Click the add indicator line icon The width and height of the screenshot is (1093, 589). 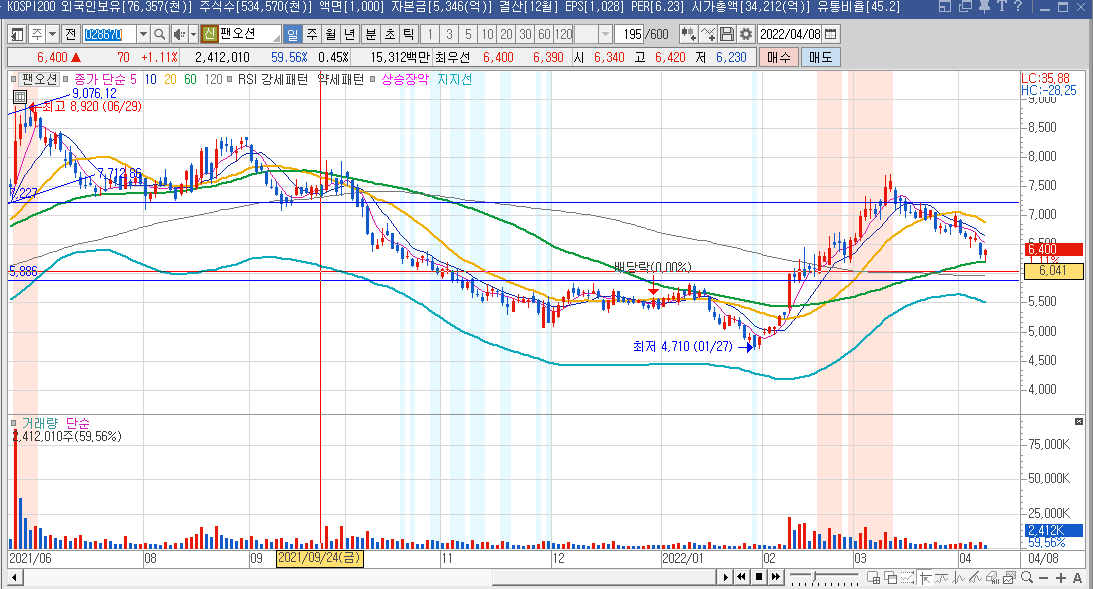tap(708, 34)
